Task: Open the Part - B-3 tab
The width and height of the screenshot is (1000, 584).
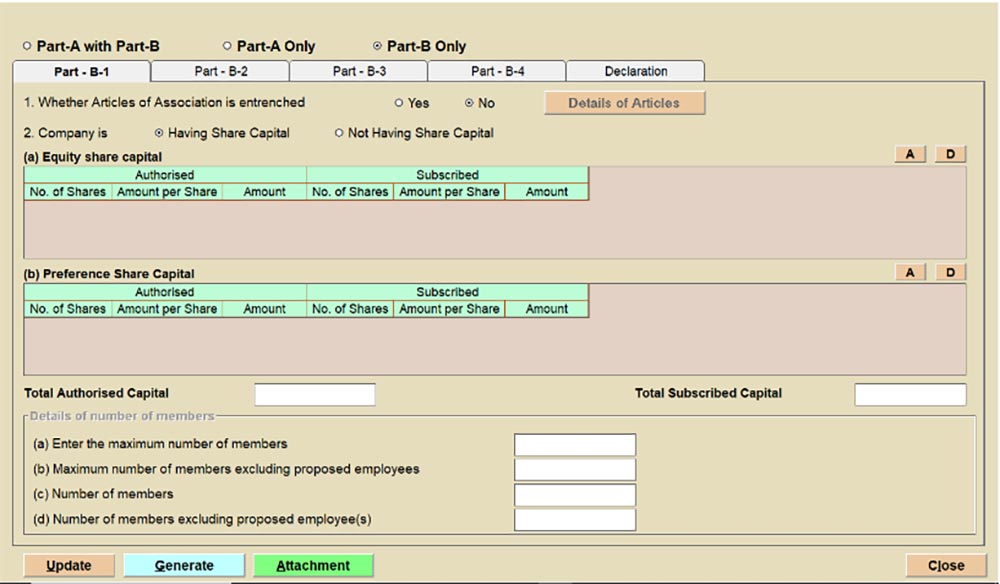Action: (359, 72)
